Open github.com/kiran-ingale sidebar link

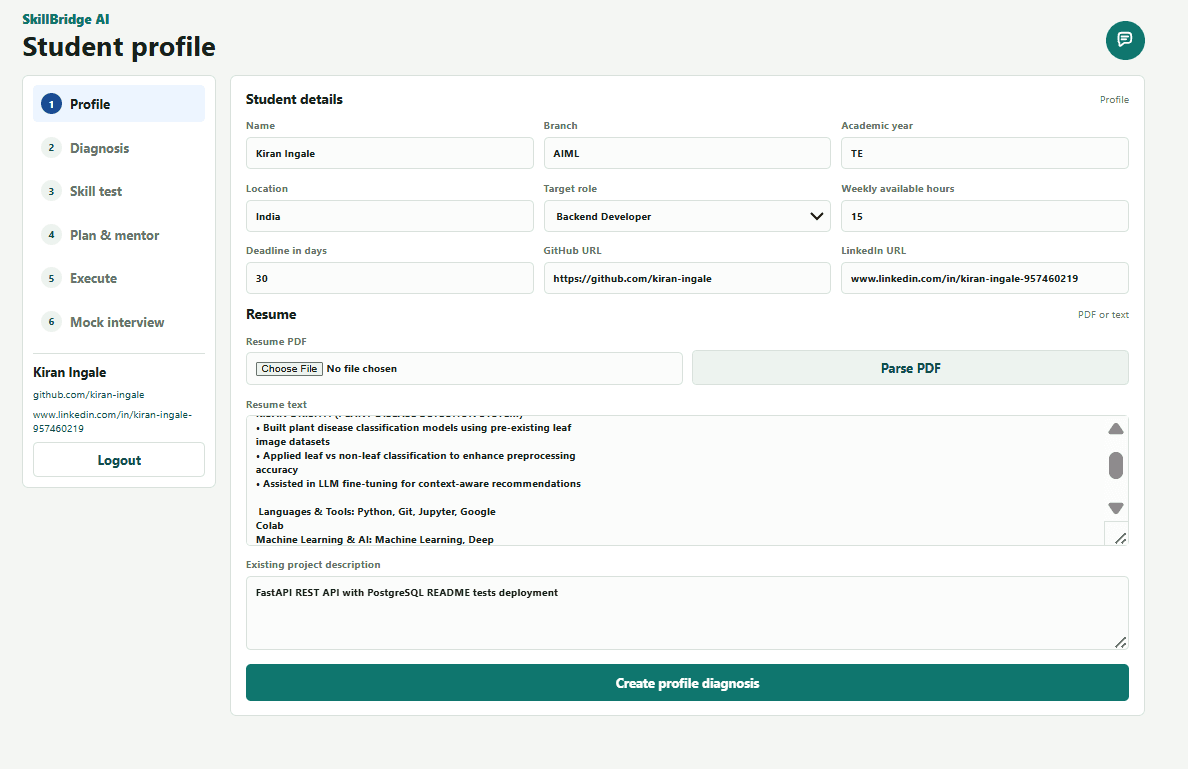pos(89,395)
